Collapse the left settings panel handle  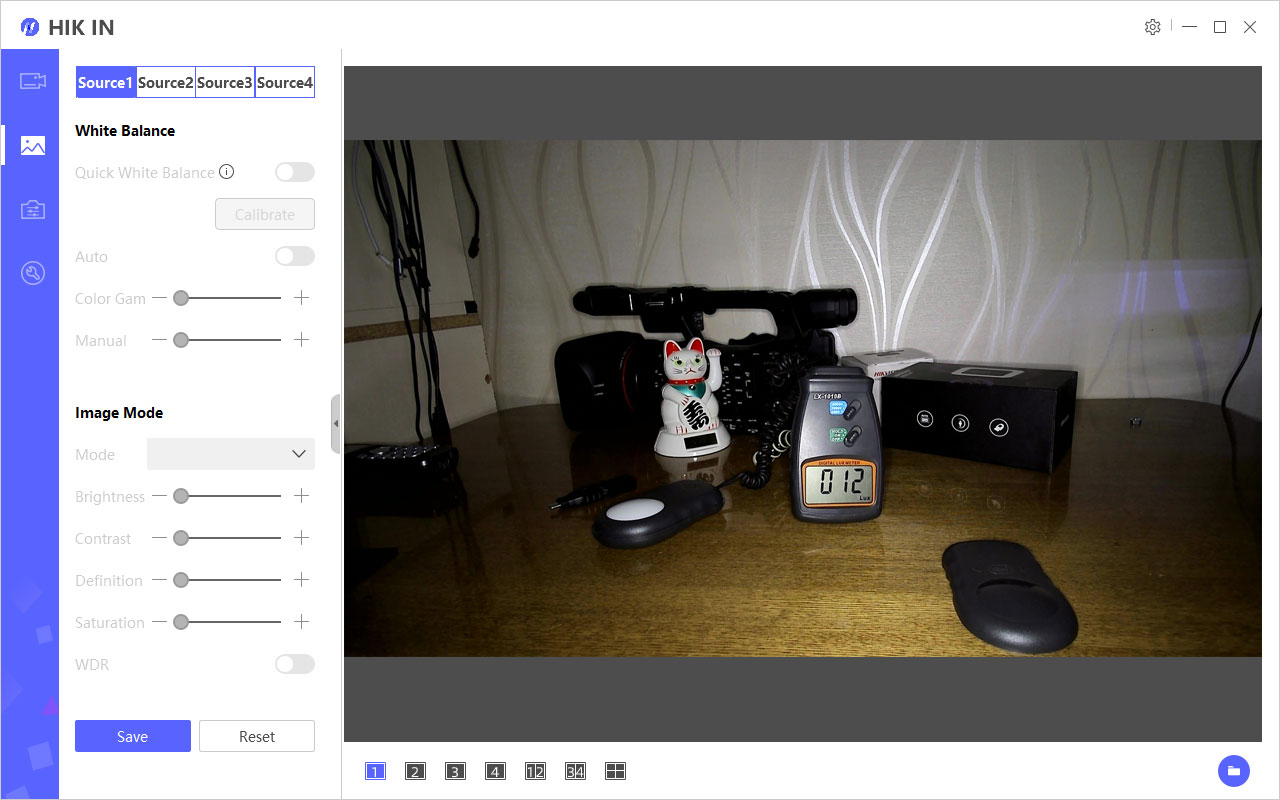coord(336,424)
